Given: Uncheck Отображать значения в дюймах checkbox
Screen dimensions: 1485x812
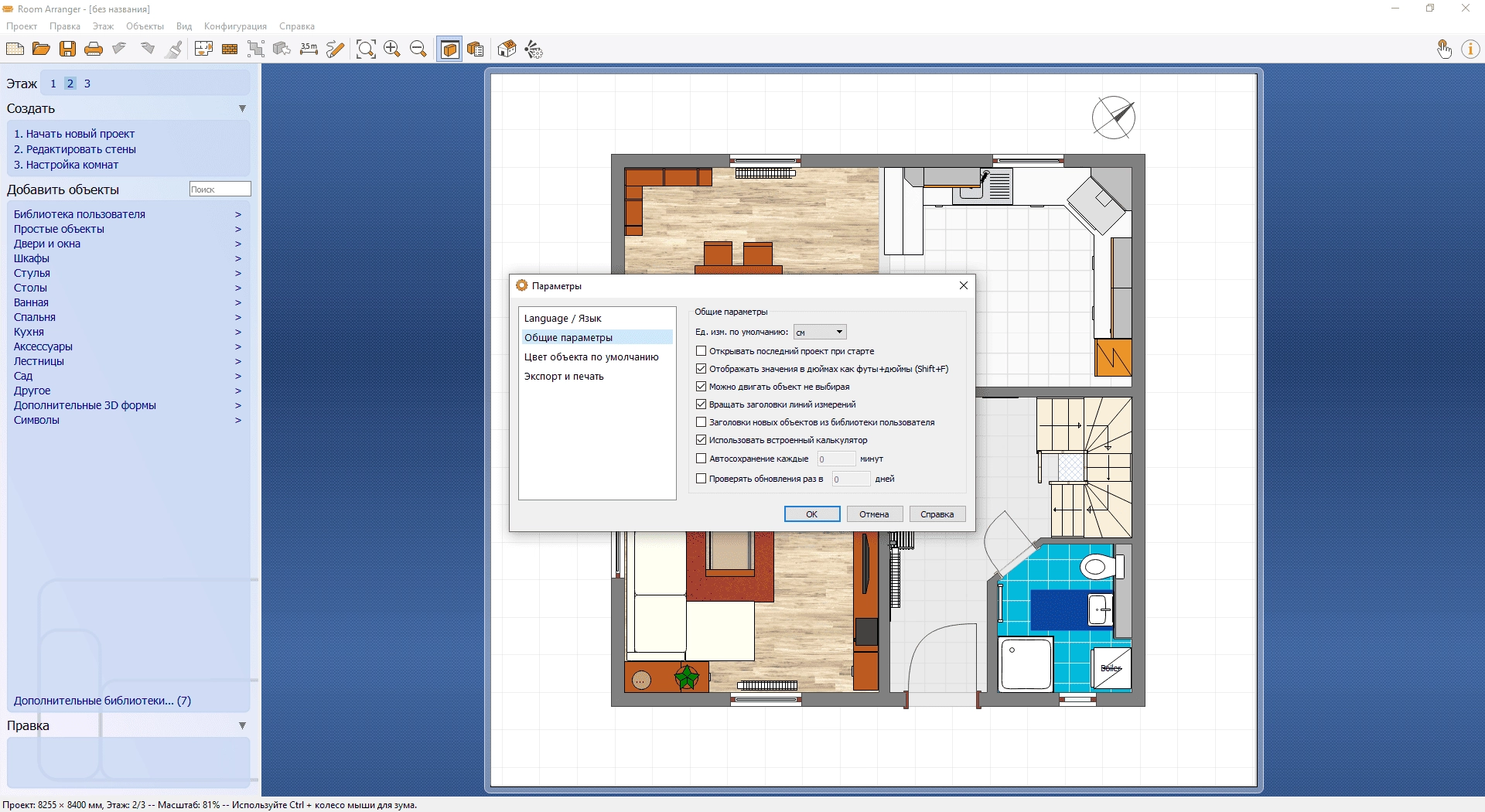Looking at the screenshot, I should (702, 369).
